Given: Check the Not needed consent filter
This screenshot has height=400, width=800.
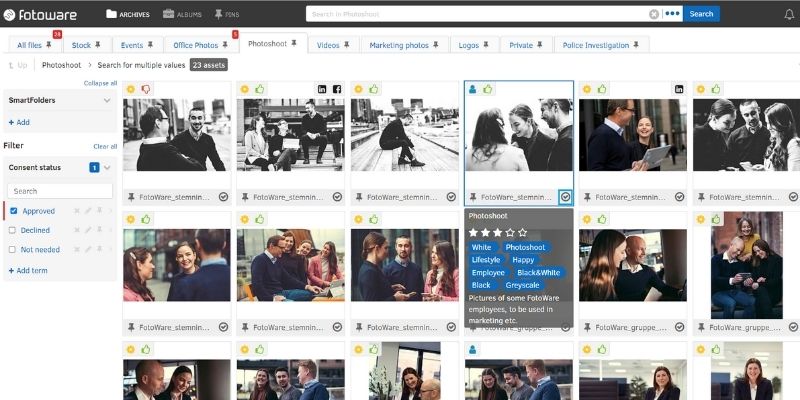Looking at the screenshot, I should (12, 249).
